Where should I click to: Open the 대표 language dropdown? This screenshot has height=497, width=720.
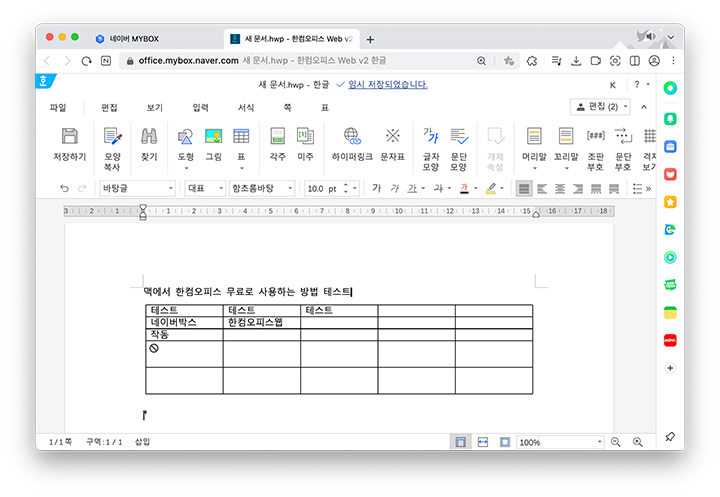(x=204, y=188)
